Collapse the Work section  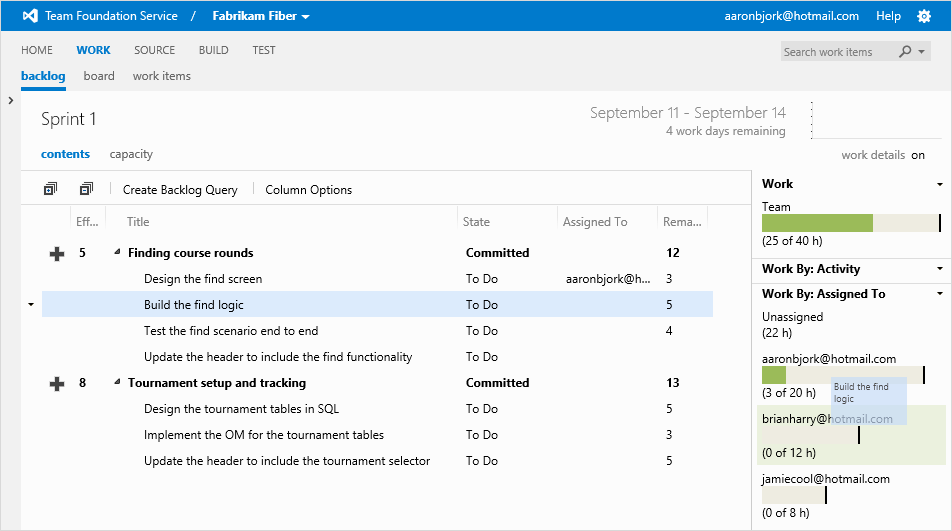pyautogui.click(x=939, y=184)
